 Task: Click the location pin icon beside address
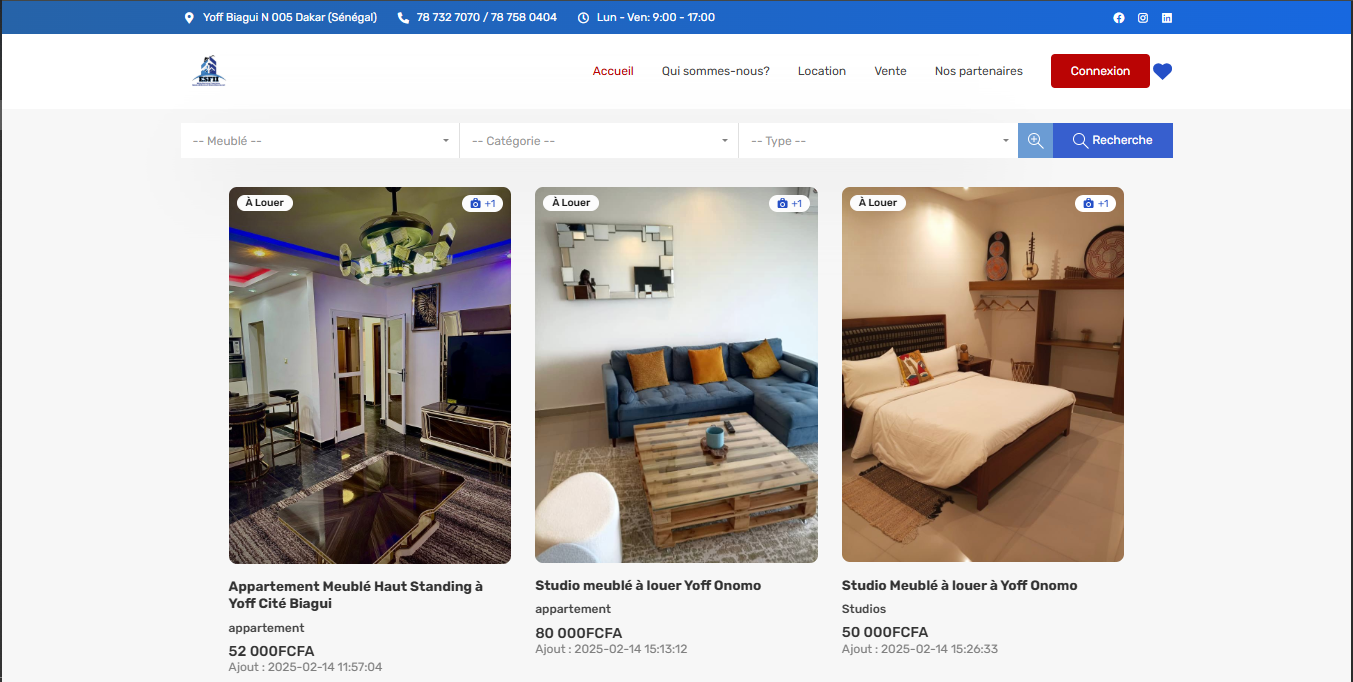point(189,18)
